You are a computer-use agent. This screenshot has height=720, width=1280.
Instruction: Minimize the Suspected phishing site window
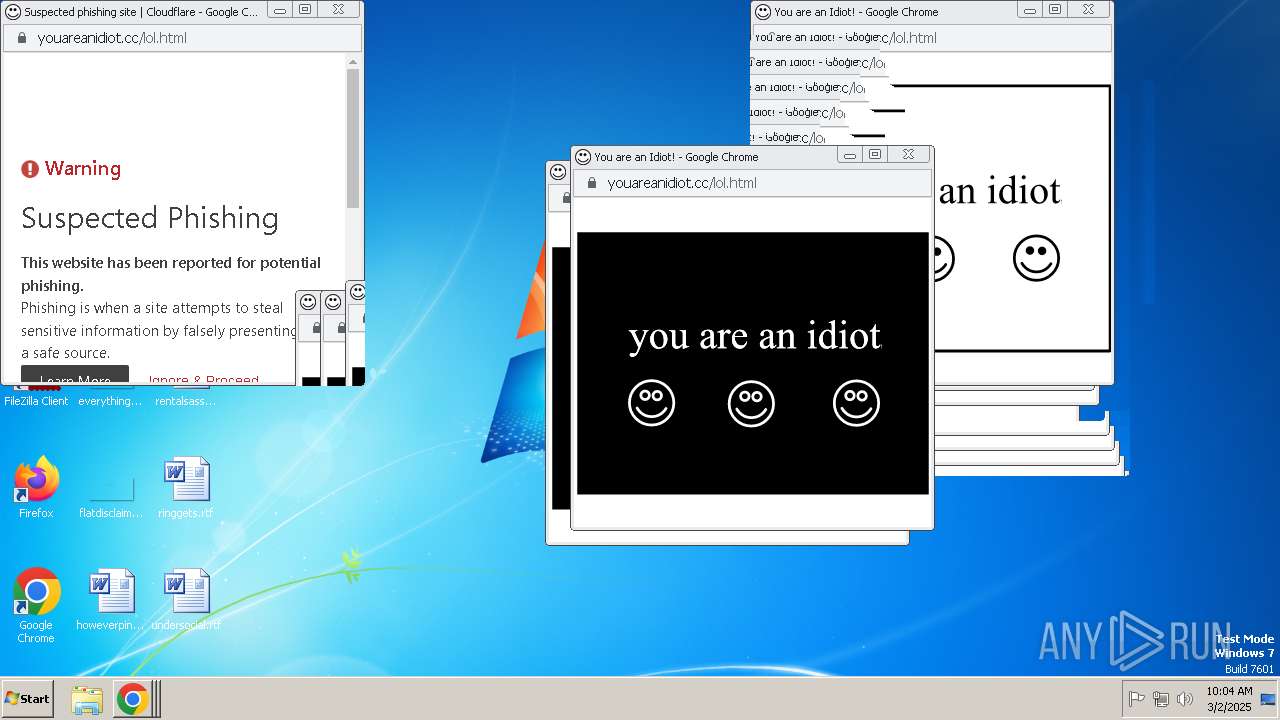pyautogui.click(x=281, y=10)
